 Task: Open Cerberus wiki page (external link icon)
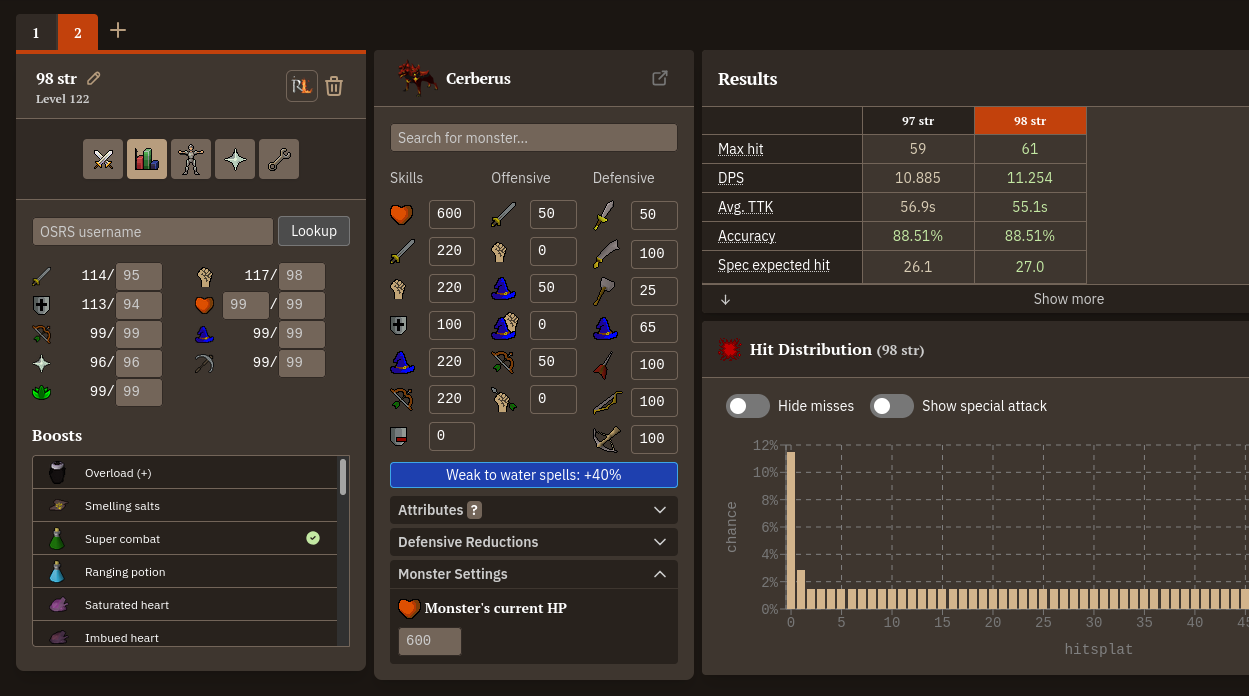pyautogui.click(x=660, y=78)
